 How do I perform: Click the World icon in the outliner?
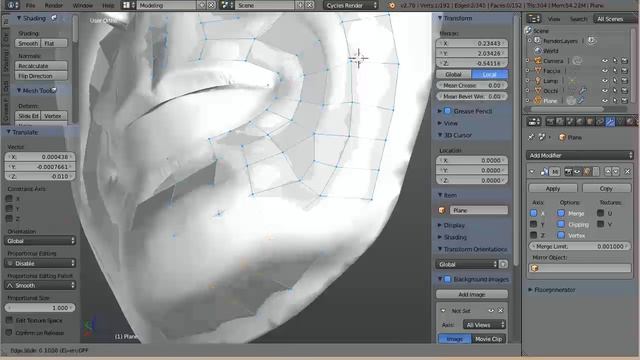(x=538, y=51)
